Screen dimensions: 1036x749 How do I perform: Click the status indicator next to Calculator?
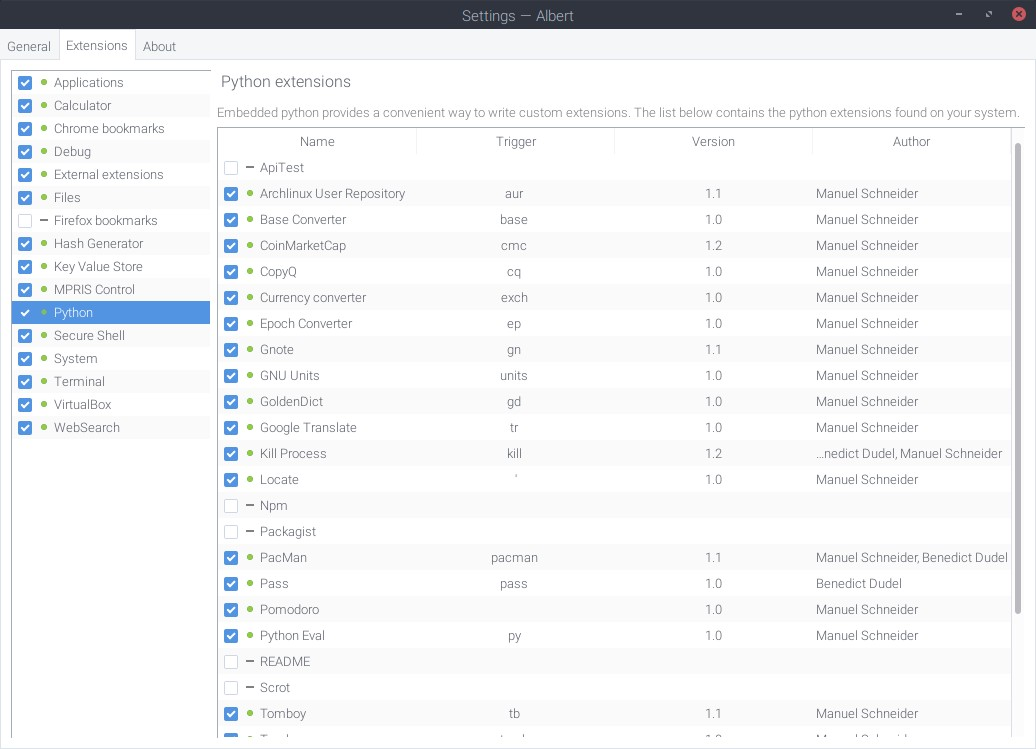click(x=44, y=105)
